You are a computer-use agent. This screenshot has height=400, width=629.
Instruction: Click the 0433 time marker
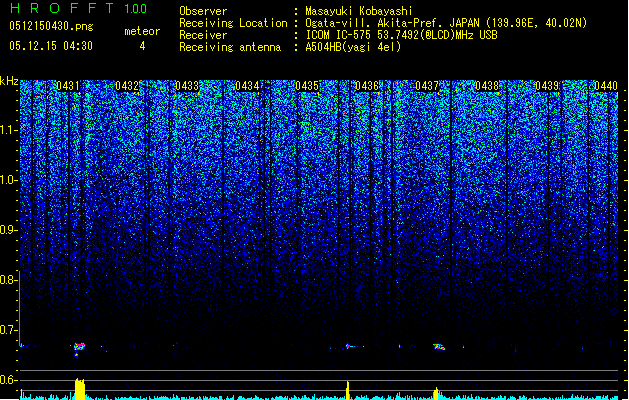pyautogui.click(x=187, y=86)
